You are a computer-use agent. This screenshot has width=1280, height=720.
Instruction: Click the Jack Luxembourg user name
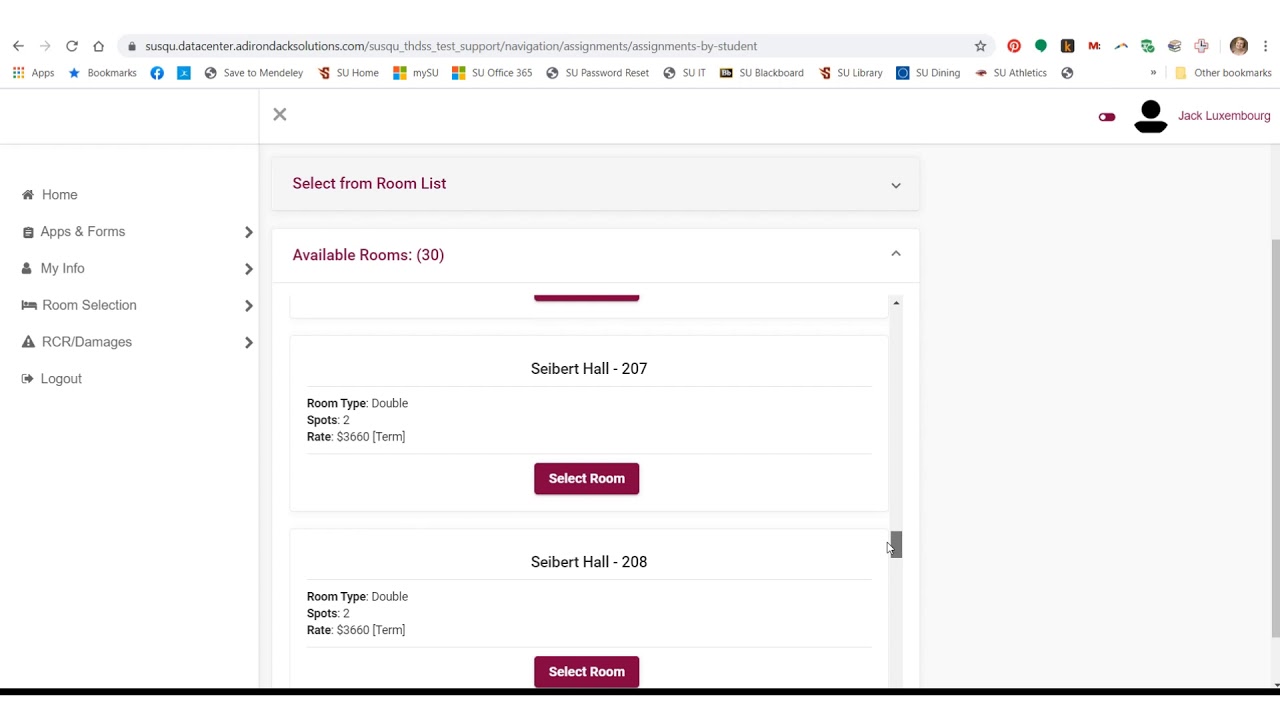[1224, 116]
